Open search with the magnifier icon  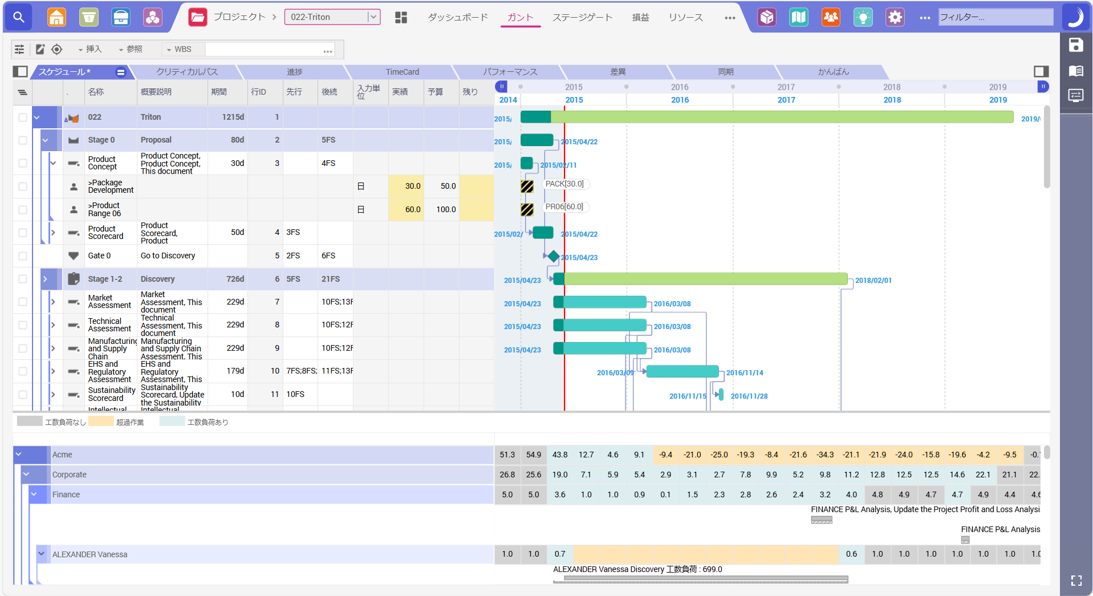[x=18, y=16]
